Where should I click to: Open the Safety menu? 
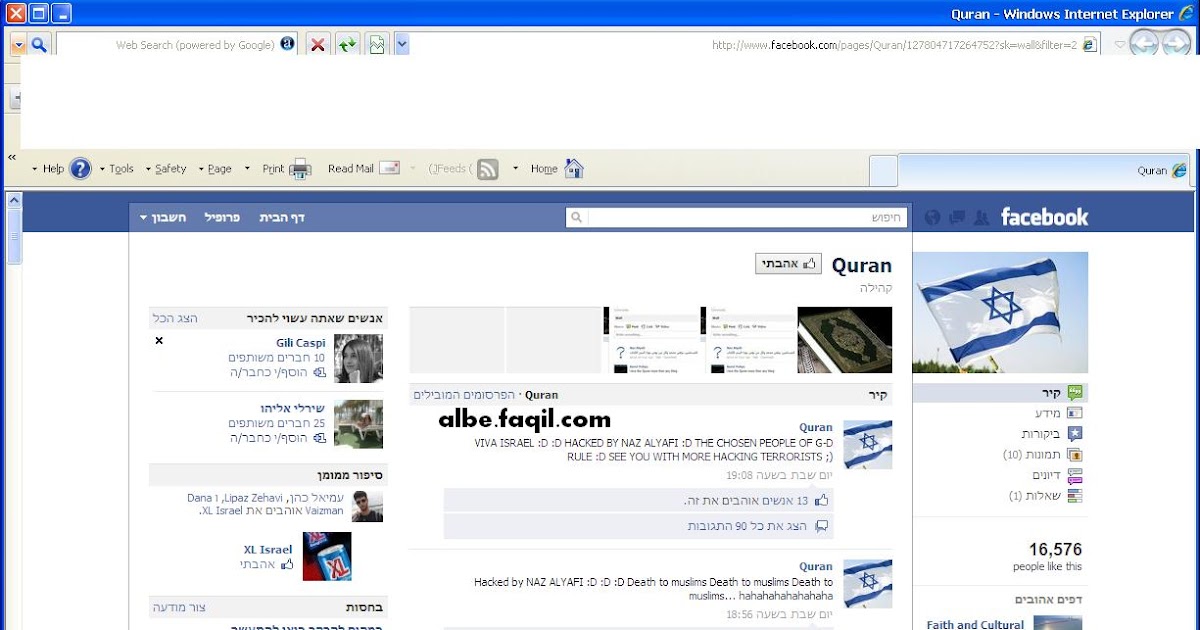[170, 169]
